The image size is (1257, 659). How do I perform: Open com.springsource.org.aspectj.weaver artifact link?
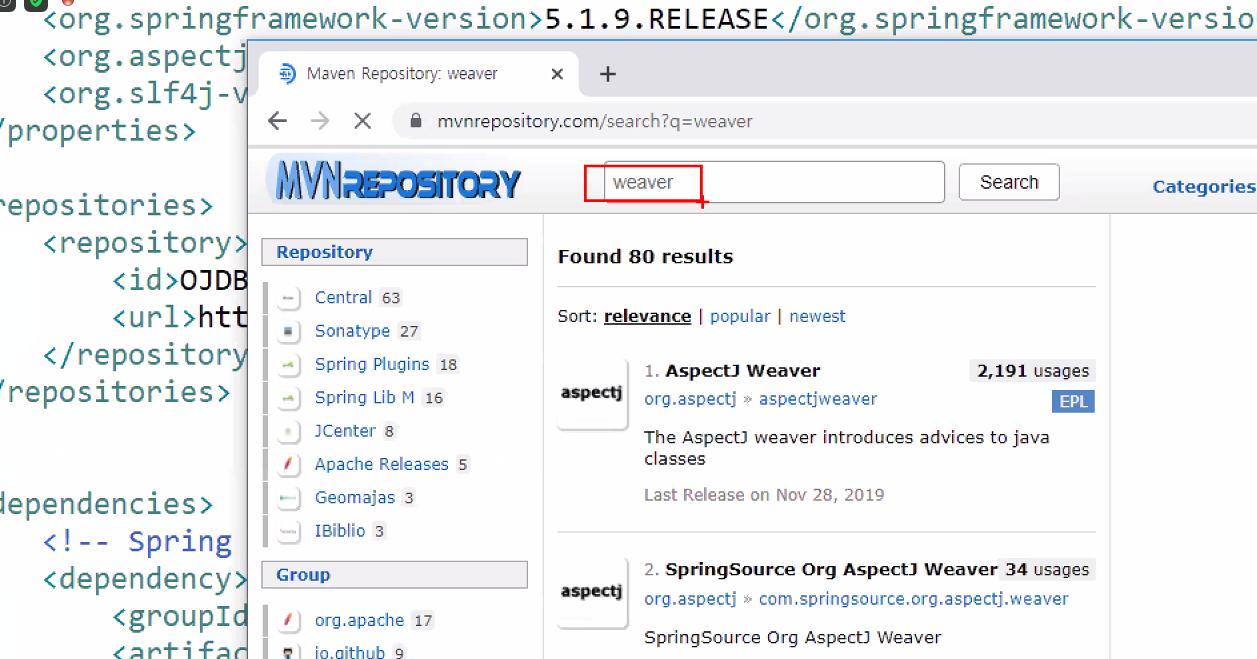click(913, 599)
